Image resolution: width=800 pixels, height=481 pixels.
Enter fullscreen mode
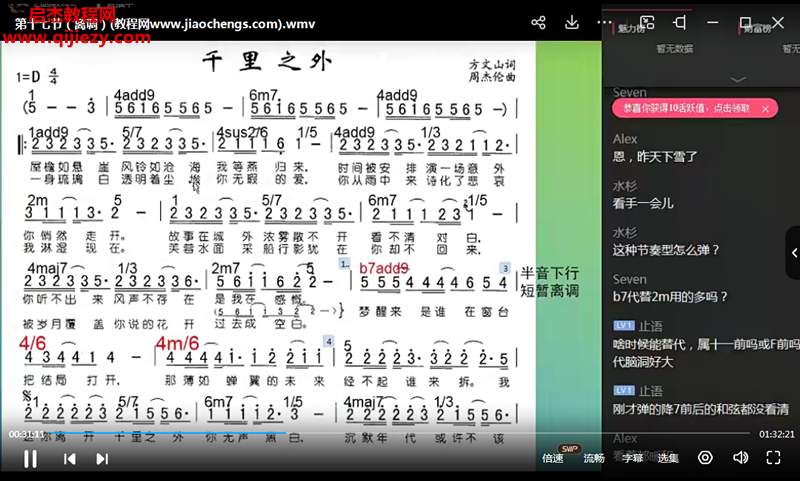(x=773, y=458)
